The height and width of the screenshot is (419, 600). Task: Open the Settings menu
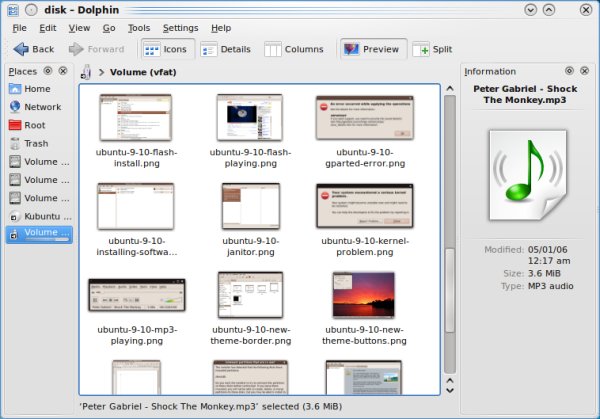(x=180, y=28)
